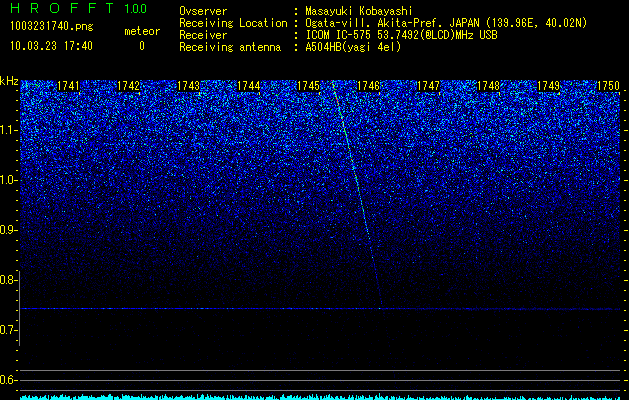The height and width of the screenshot is (400, 629).
Task: Click the diagonal meteor echo trace
Action: (357, 181)
